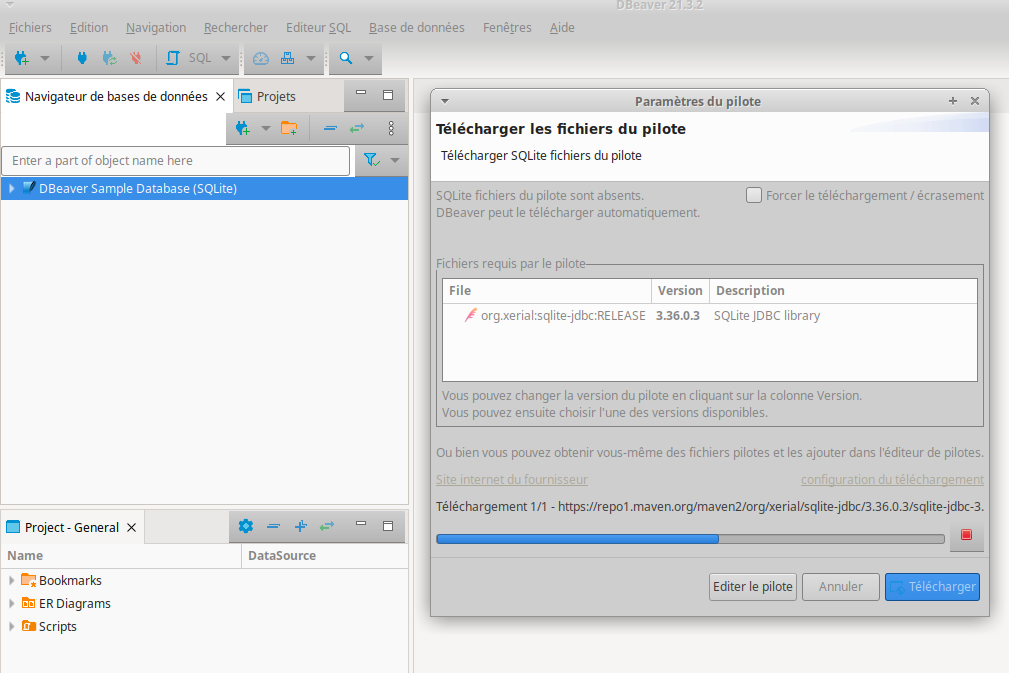Click the Editer le pilote button
The height and width of the screenshot is (673, 1009).
(752, 587)
